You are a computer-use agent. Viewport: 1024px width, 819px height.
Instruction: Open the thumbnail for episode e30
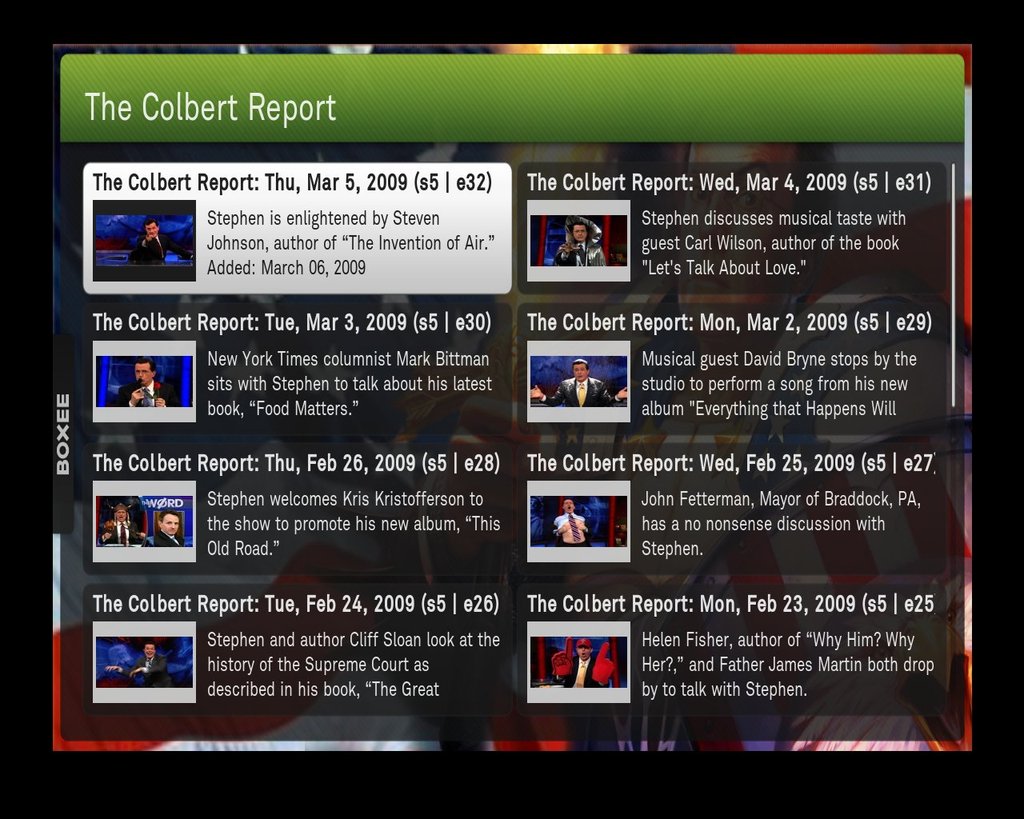point(144,381)
